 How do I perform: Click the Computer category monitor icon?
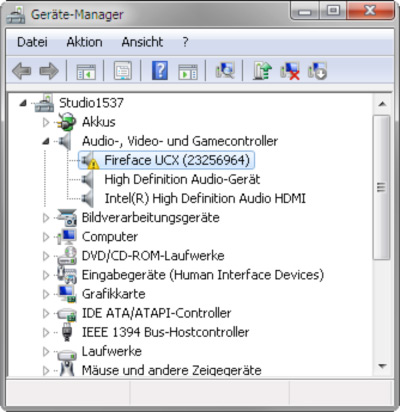click(67, 237)
